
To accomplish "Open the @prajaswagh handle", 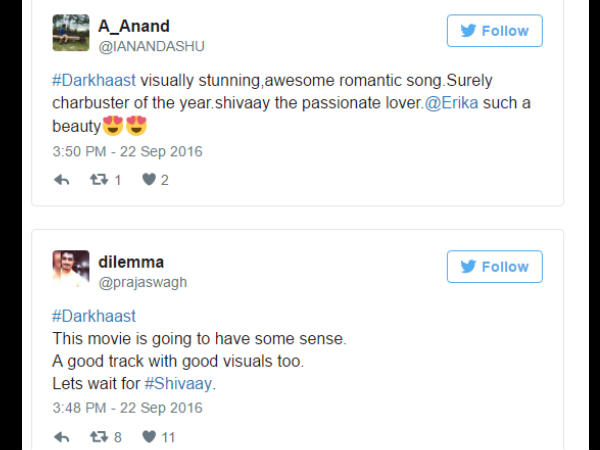I will point(142,282).
